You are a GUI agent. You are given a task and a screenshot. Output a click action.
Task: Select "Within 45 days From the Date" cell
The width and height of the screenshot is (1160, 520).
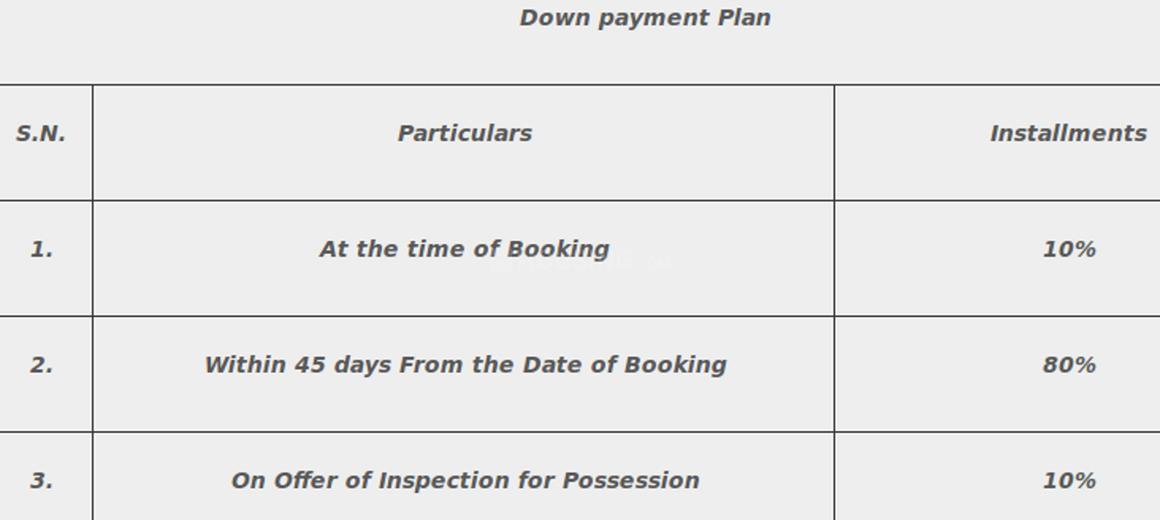pos(465,365)
